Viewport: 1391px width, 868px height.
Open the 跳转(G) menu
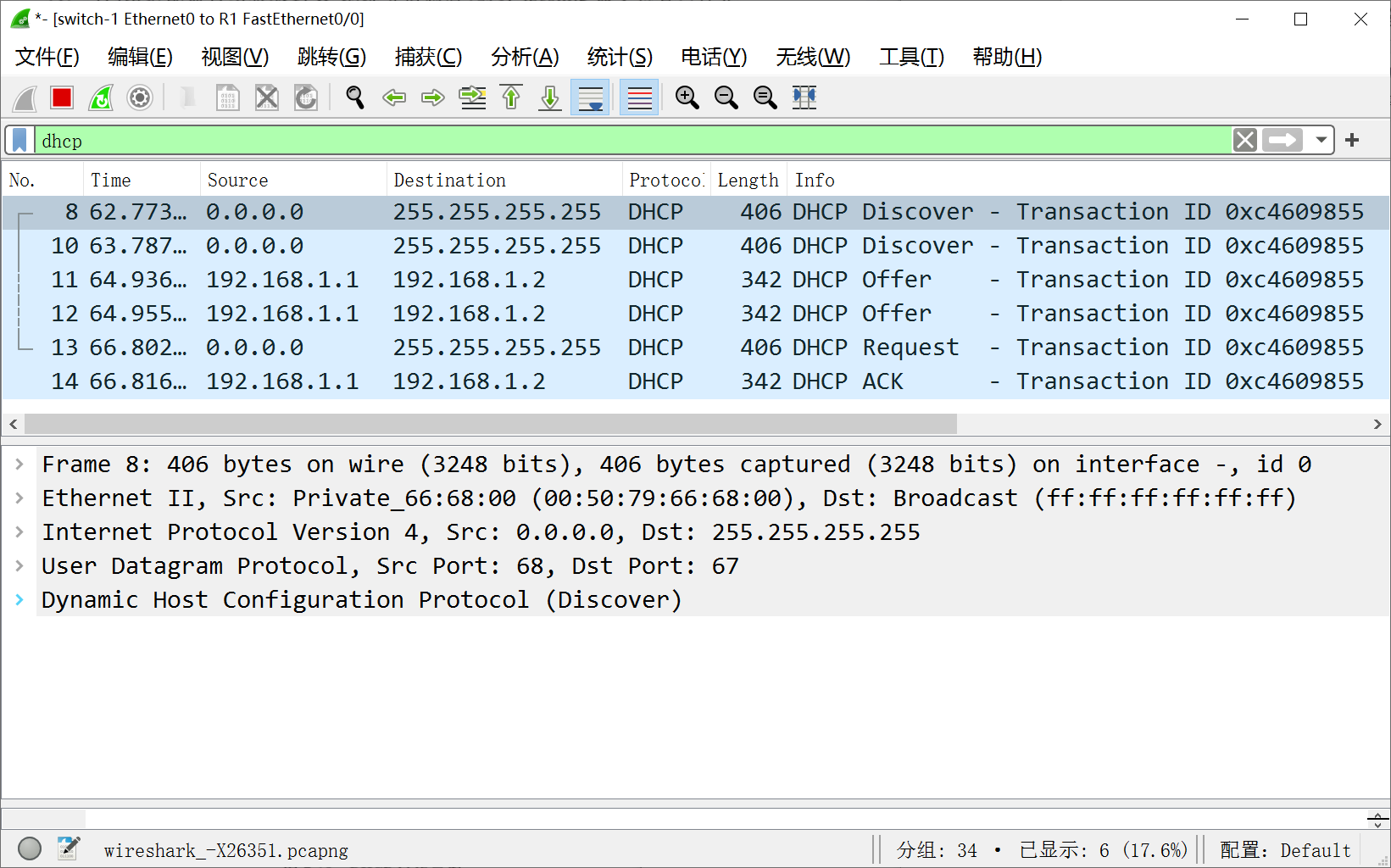point(331,57)
